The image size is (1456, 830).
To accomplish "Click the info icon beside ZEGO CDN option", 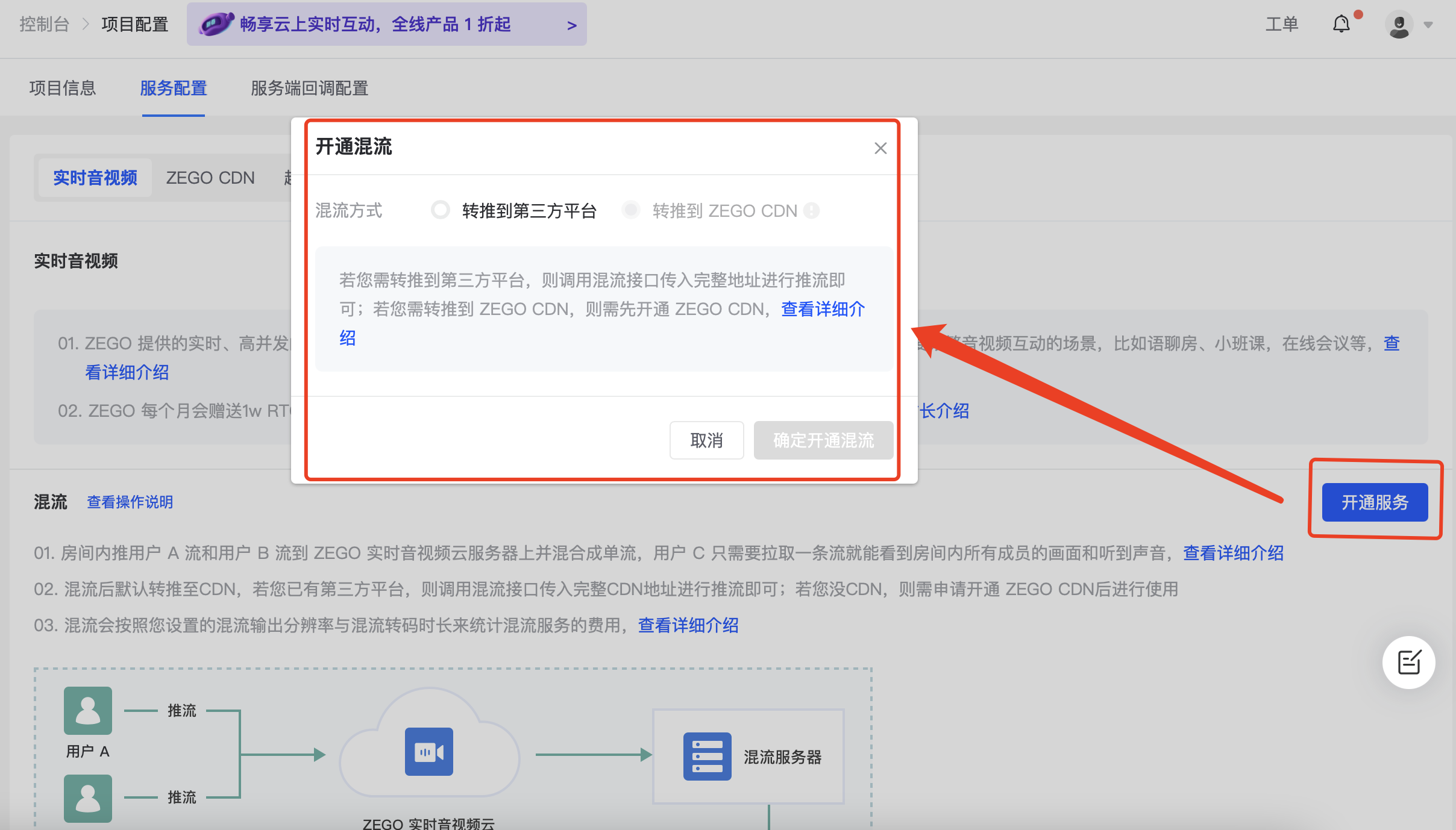I will [x=812, y=211].
